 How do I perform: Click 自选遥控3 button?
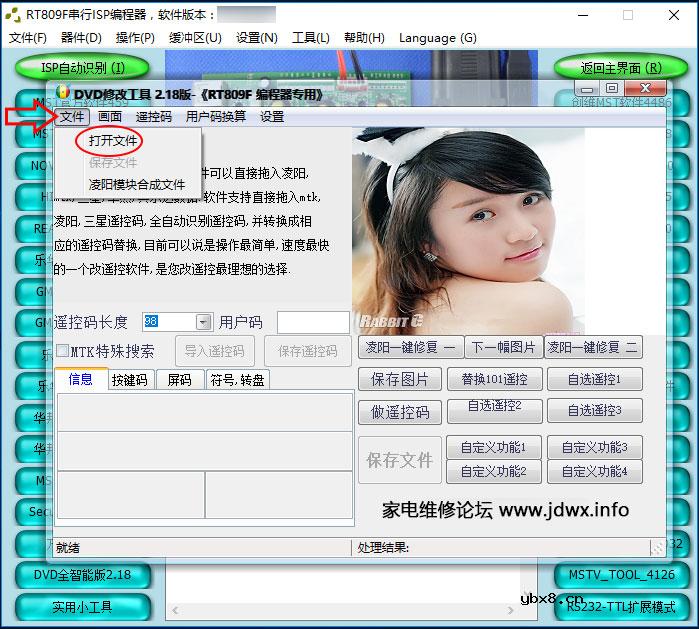(595, 411)
